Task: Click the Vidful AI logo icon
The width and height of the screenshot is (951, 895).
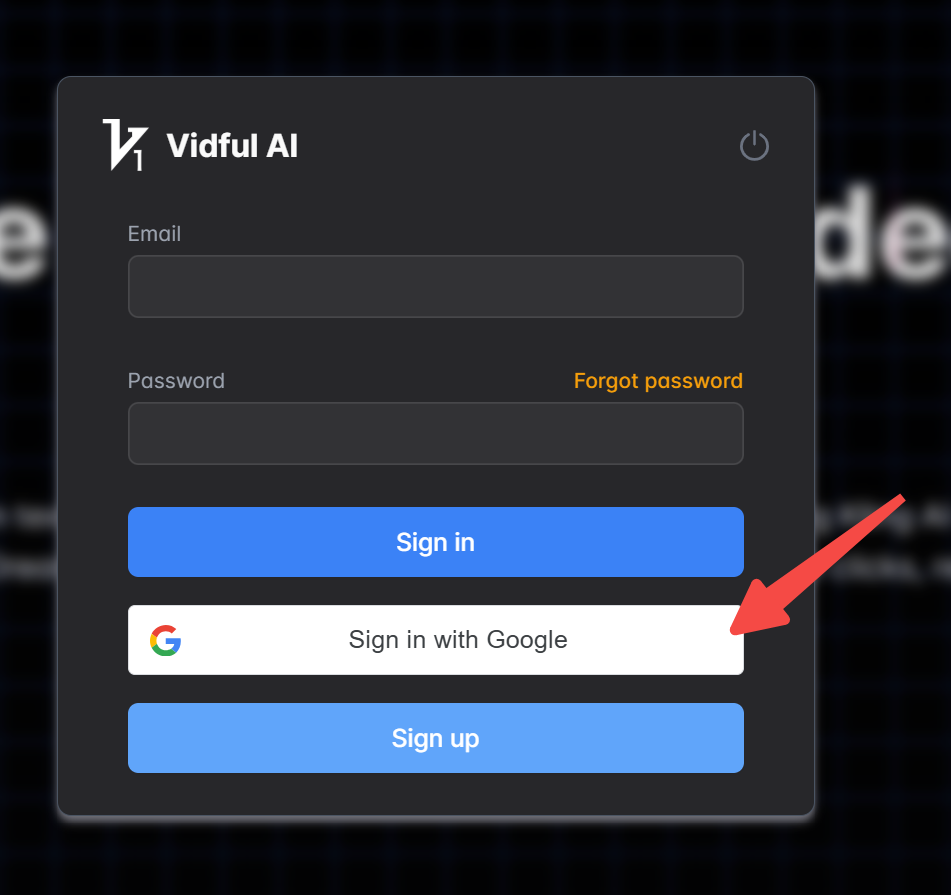Action: pos(125,145)
